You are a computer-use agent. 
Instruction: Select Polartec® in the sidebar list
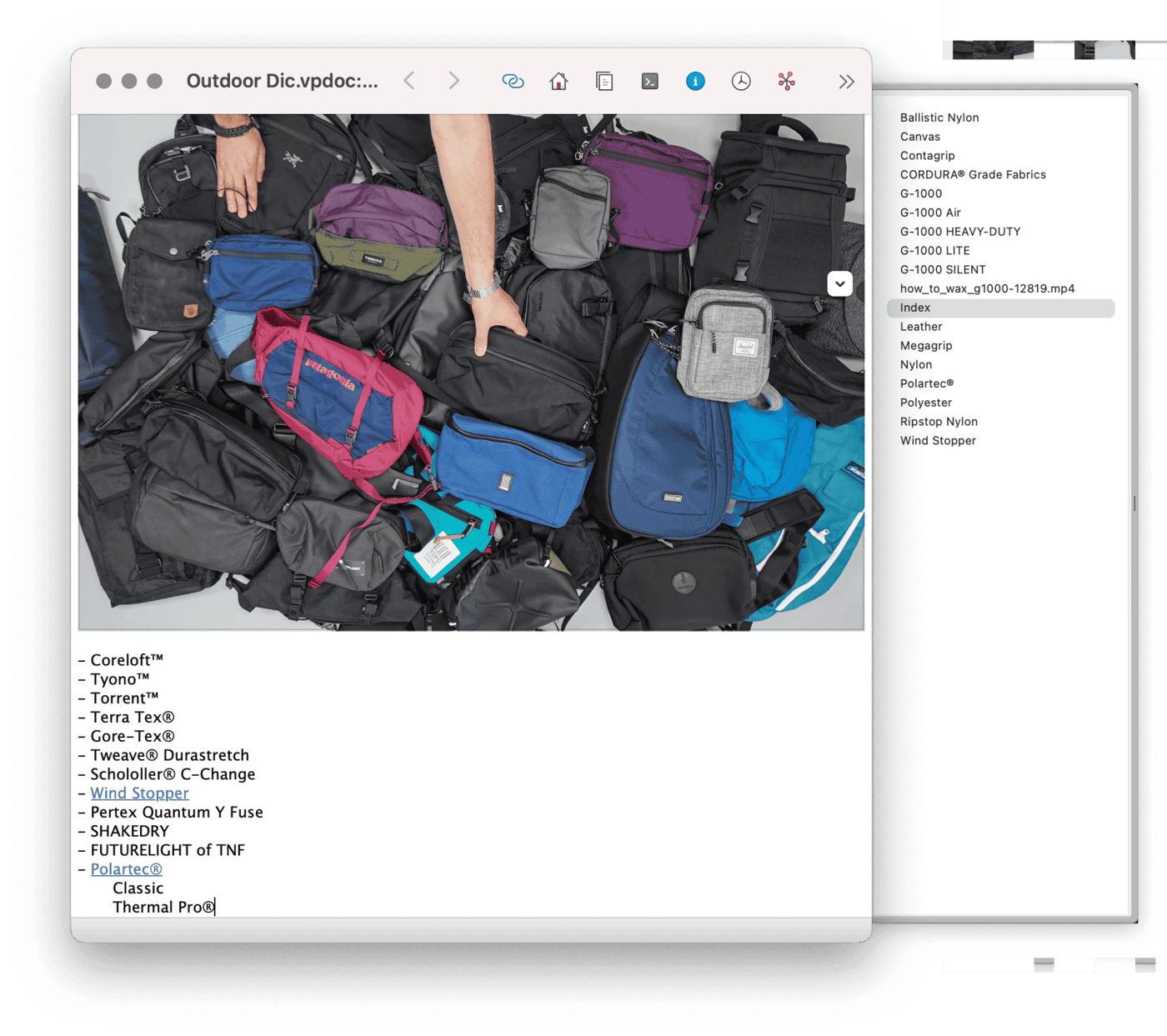coord(927,383)
